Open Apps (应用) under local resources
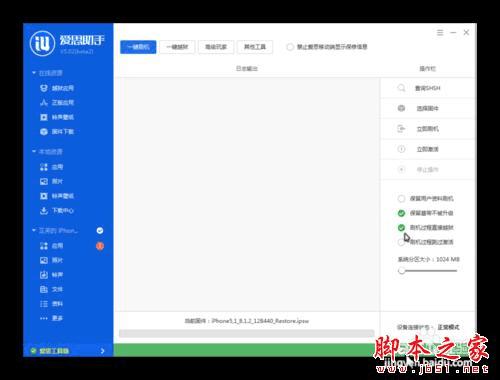This screenshot has width=500, height=380. (x=52, y=167)
